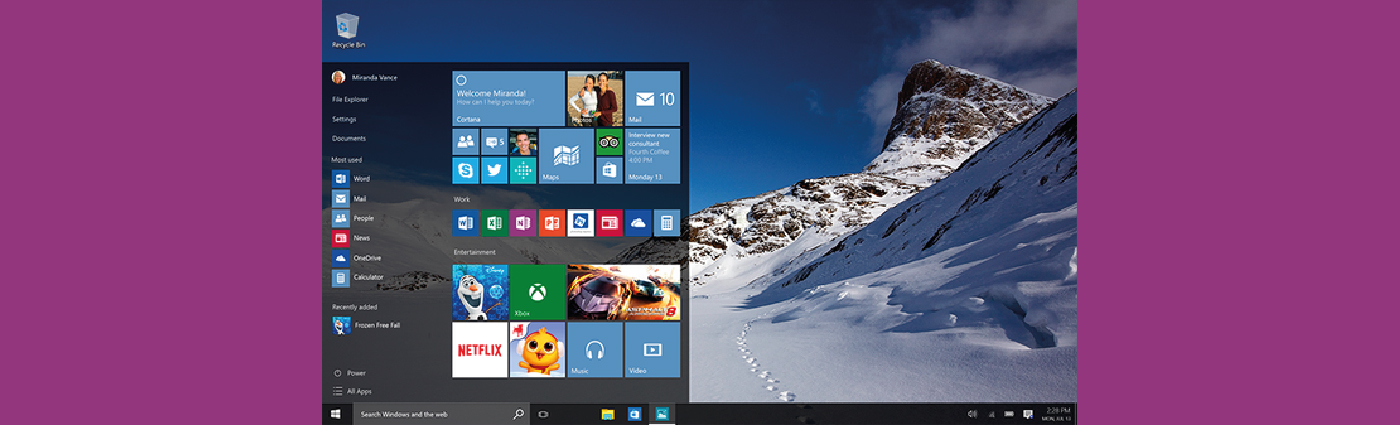This screenshot has width=1400, height=425.
Task: Click the "Recently added" section label
Action: [355, 307]
